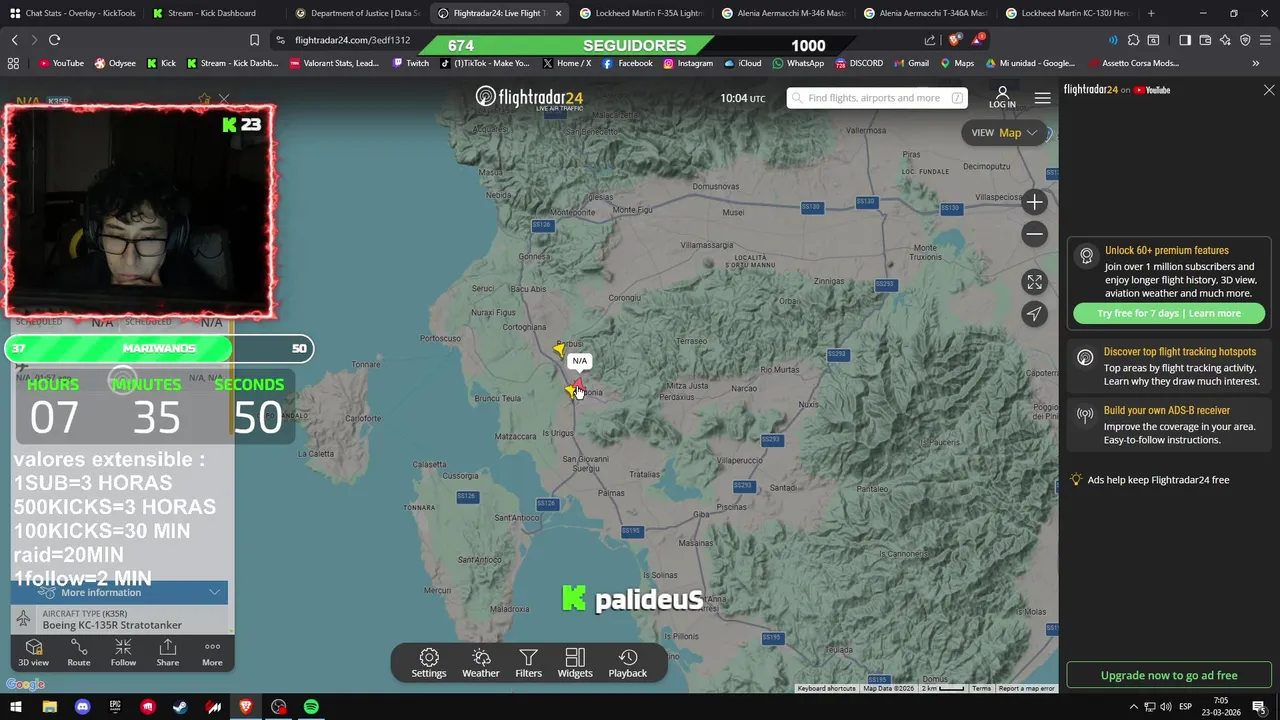Click the Flightradar24 logo
This screenshot has height=720, width=1280.
[x=529, y=98]
